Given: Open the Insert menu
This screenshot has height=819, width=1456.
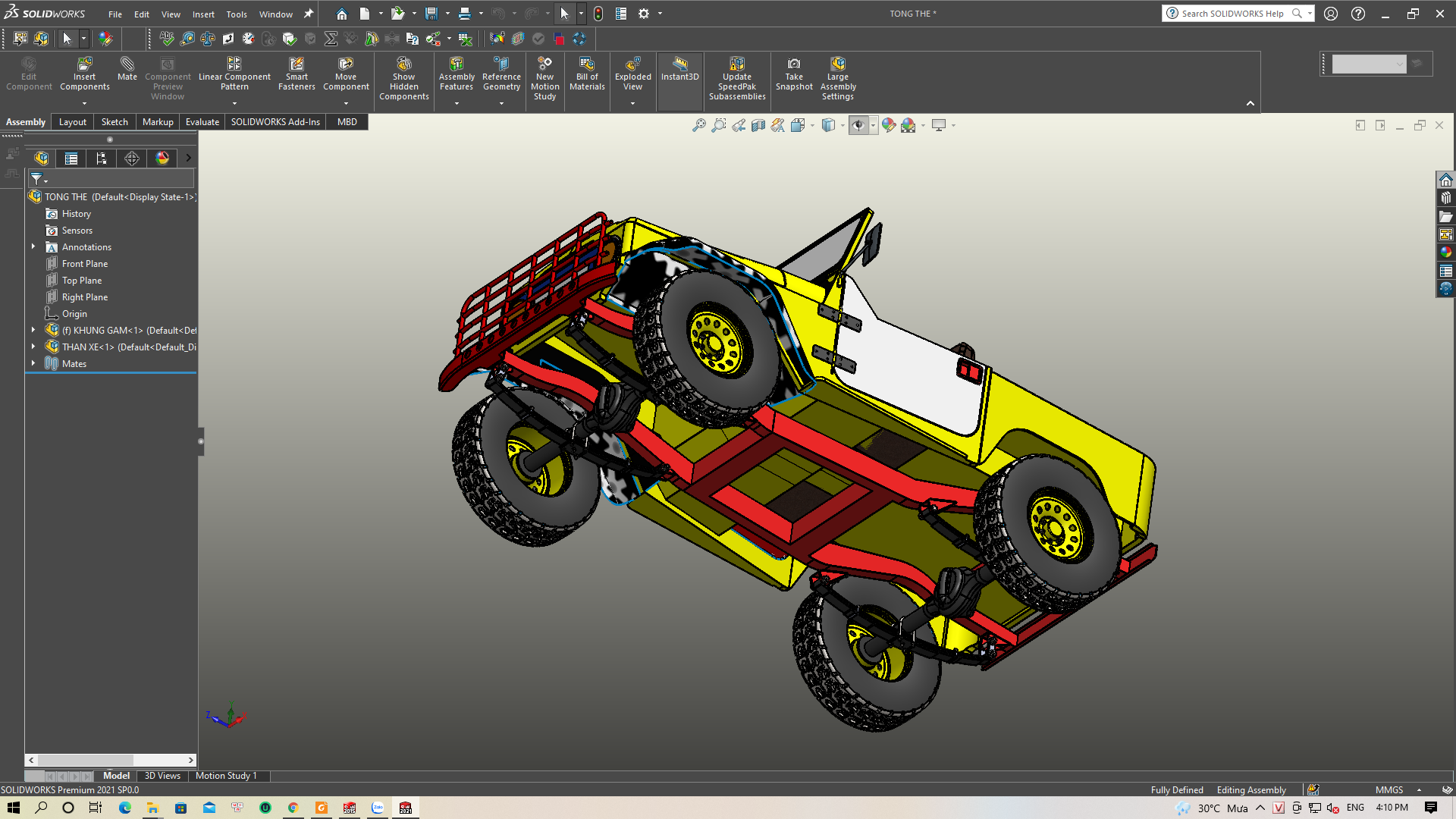Looking at the screenshot, I should tap(203, 14).
